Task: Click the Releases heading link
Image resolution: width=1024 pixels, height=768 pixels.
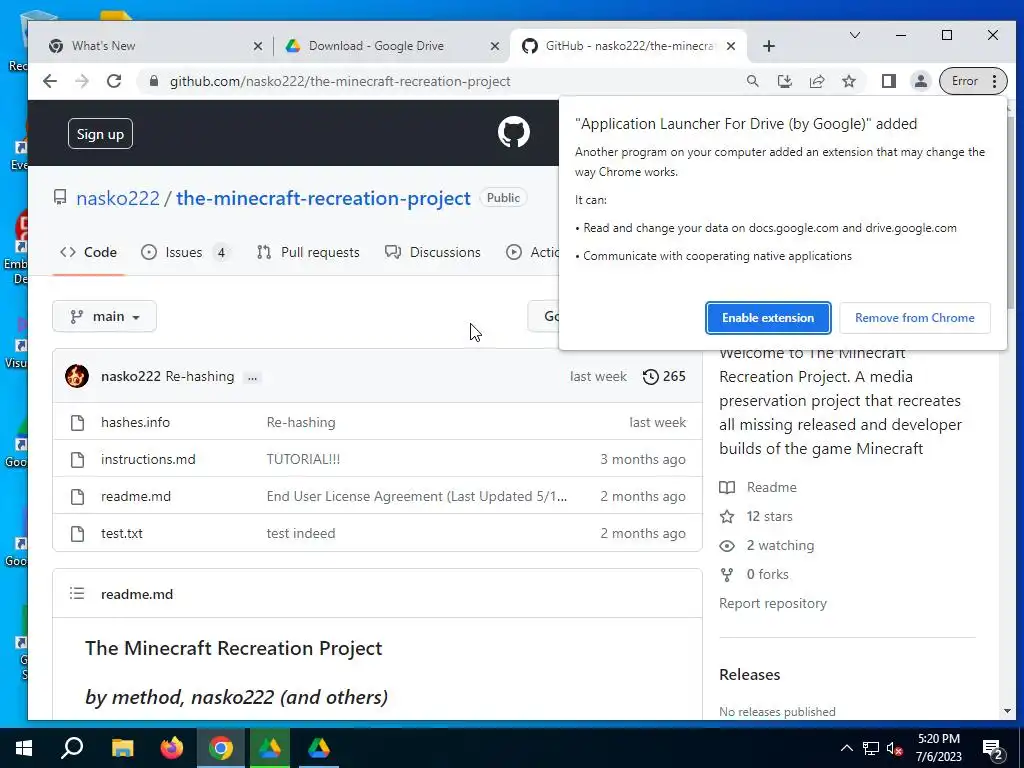Action: point(749,675)
